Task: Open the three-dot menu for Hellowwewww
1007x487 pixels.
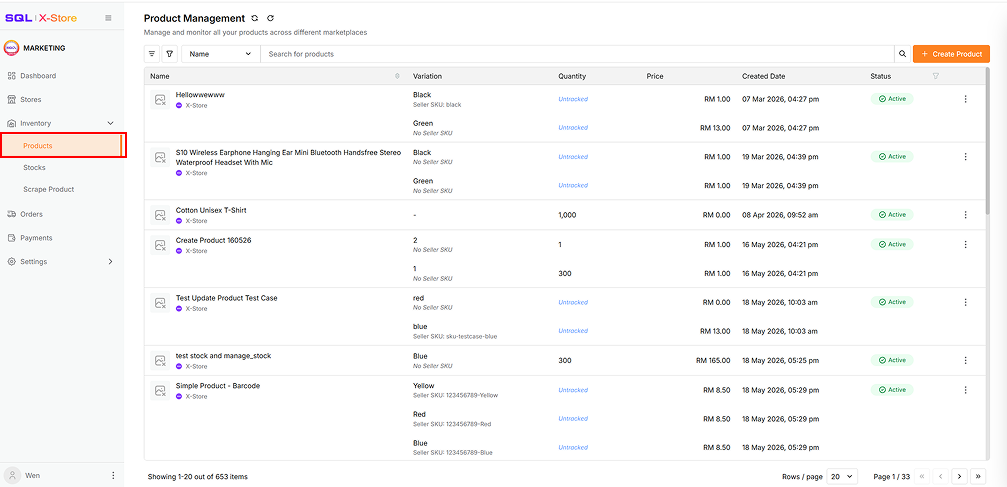Action: pyautogui.click(x=965, y=99)
